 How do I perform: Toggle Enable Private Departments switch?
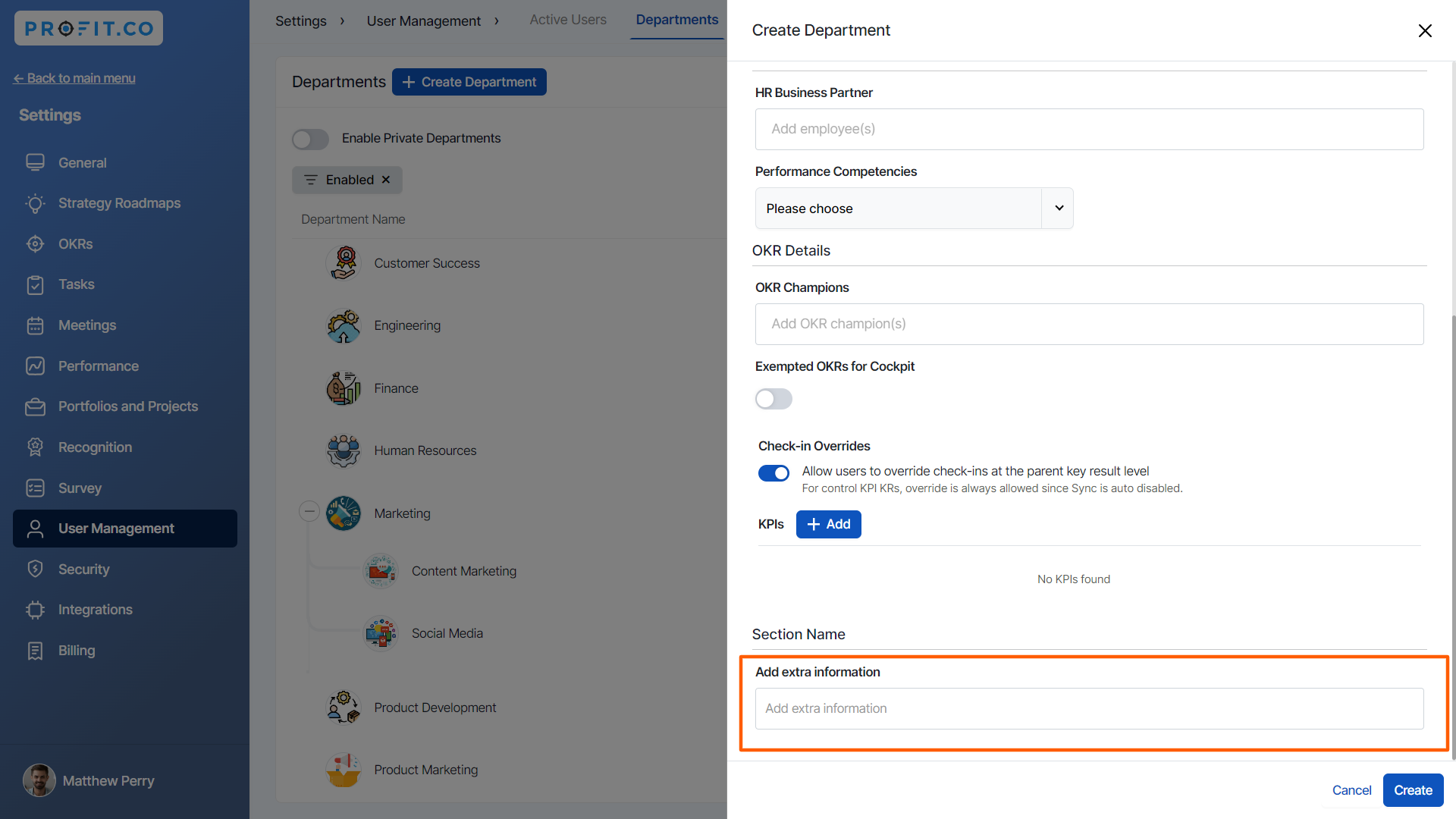point(310,139)
